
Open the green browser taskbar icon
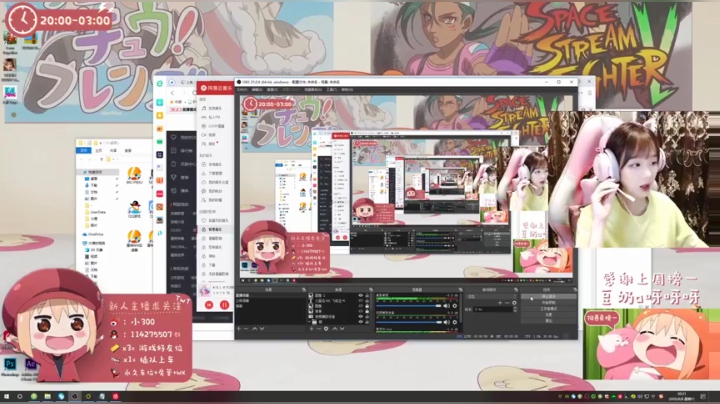[x=34, y=396]
